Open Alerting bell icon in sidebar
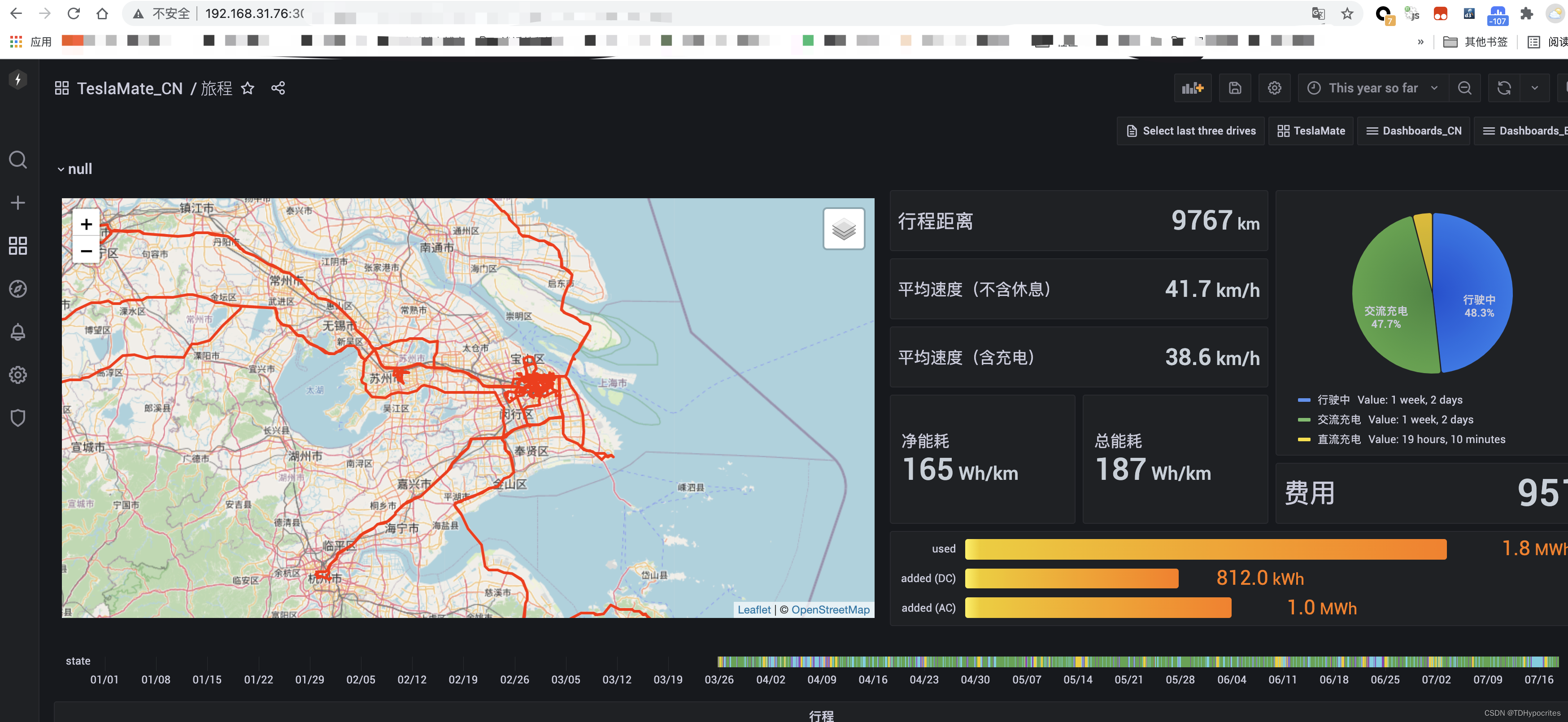The height and width of the screenshot is (722, 1568). point(17,332)
